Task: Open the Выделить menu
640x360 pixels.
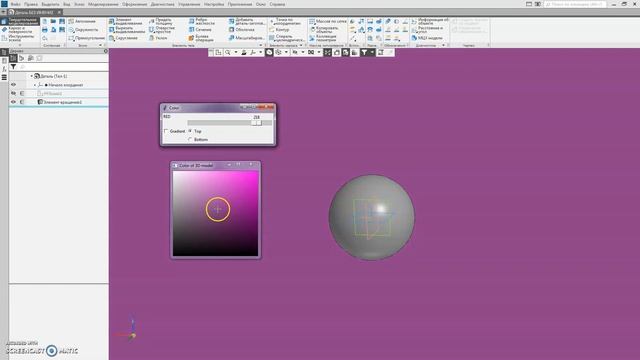Action: click(x=50, y=4)
